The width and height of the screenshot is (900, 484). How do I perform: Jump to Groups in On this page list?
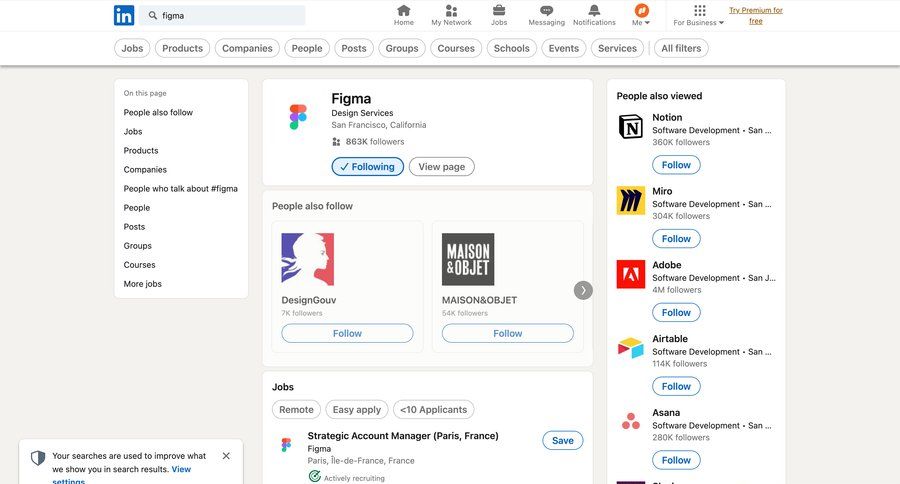(x=138, y=246)
